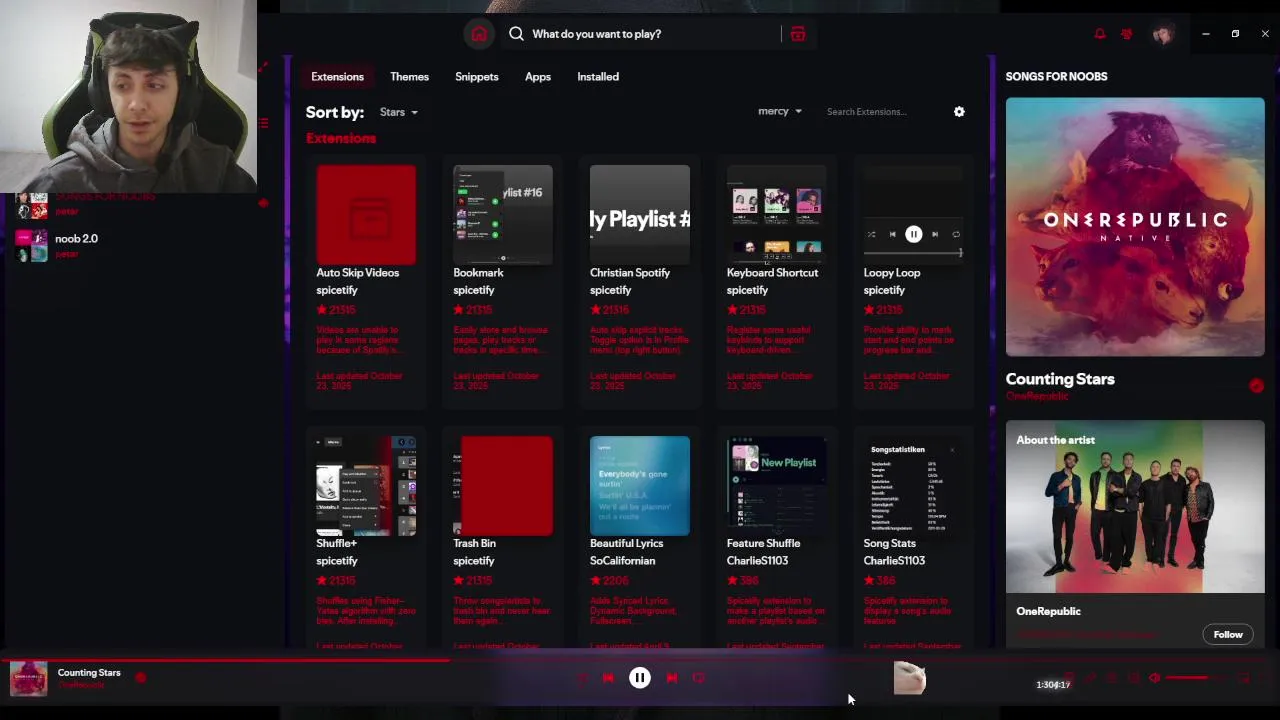Skip to previous track
This screenshot has height=720, width=1280.
[x=608, y=678]
